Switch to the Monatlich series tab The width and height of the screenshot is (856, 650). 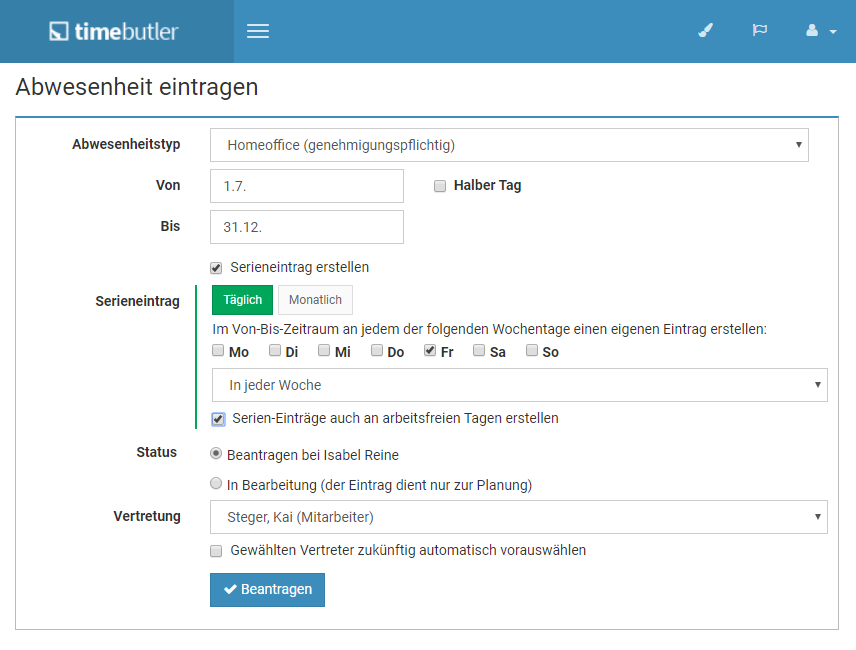[x=315, y=300]
